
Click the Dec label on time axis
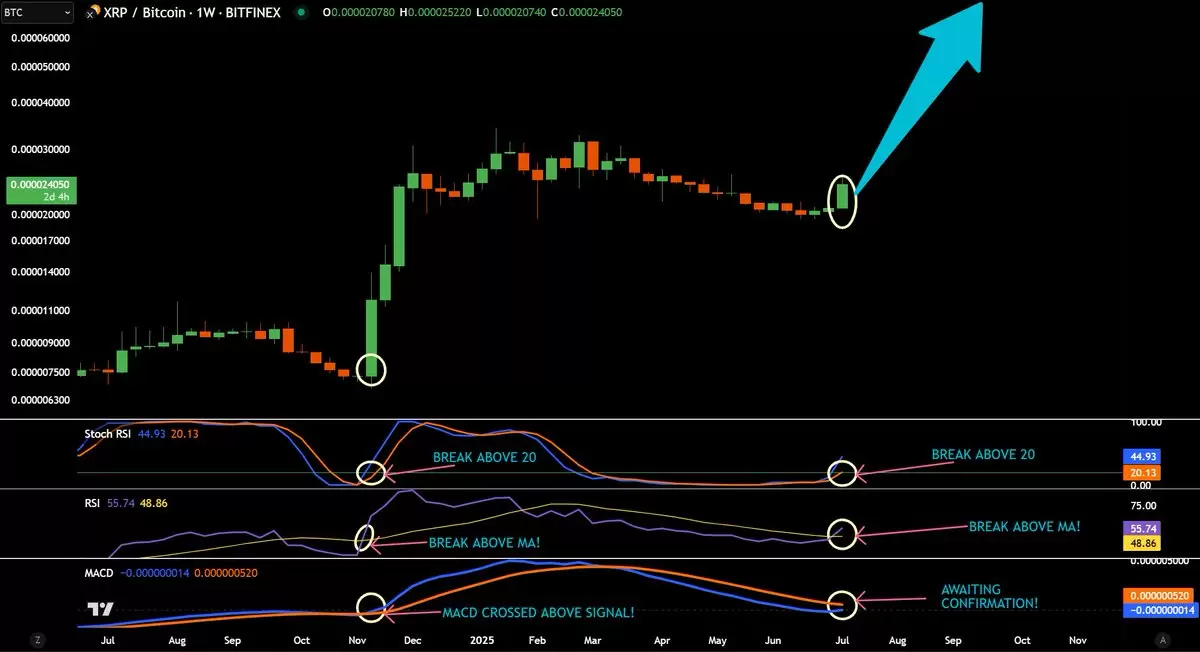(x=412, y=639)
